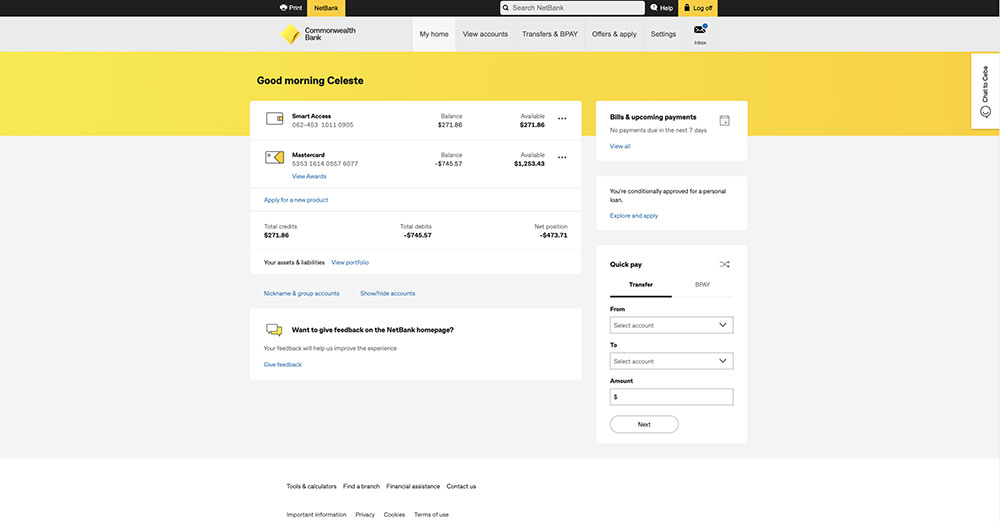
Task: Click View all bills link
Action: click(620, 146)
